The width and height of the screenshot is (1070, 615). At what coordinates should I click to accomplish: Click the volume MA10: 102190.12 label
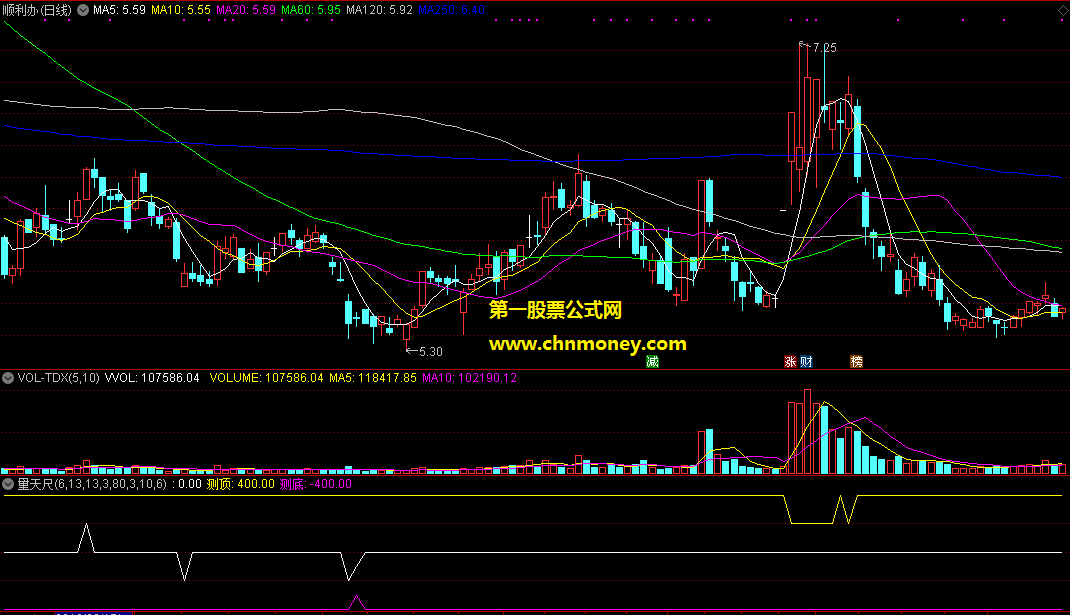[x=469, y=377]
